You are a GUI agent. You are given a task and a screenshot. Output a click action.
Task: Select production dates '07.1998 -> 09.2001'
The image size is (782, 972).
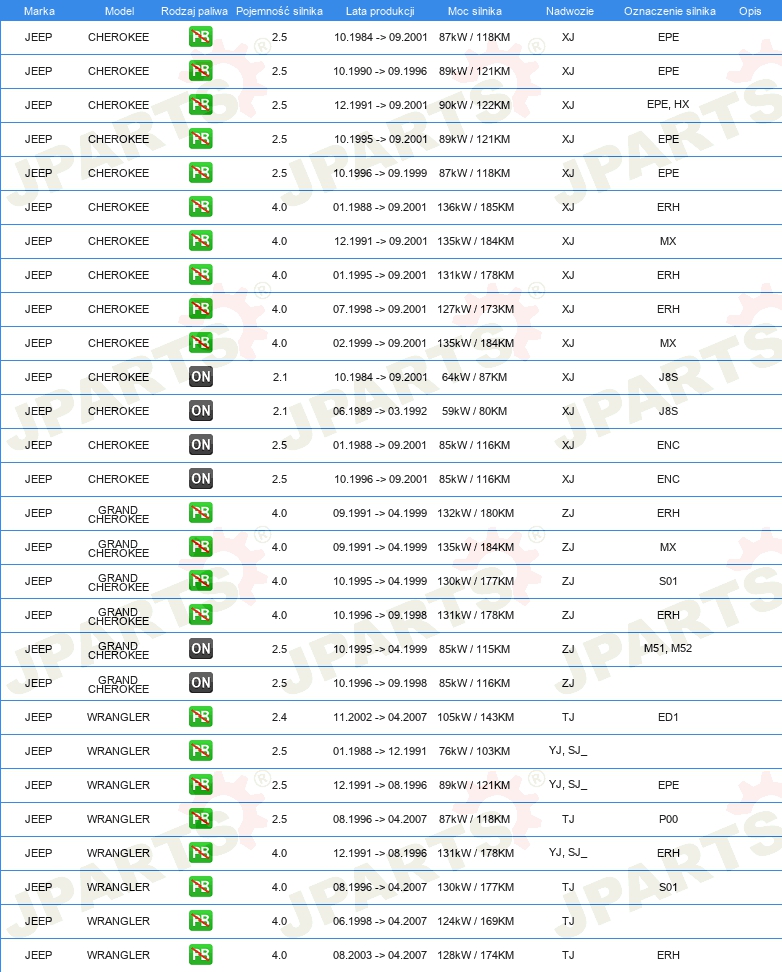click(380, 309)
